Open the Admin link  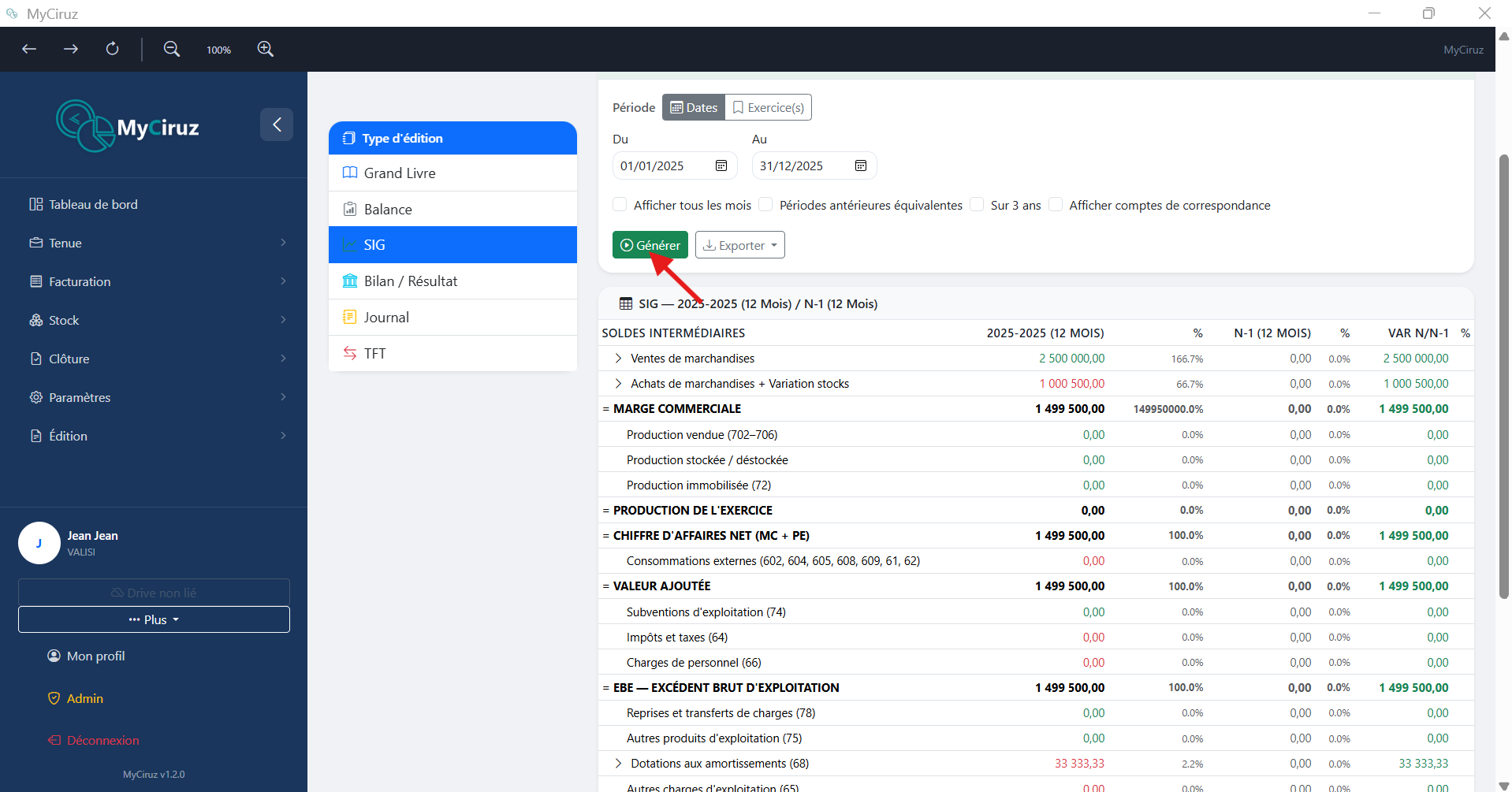point(76,698)
